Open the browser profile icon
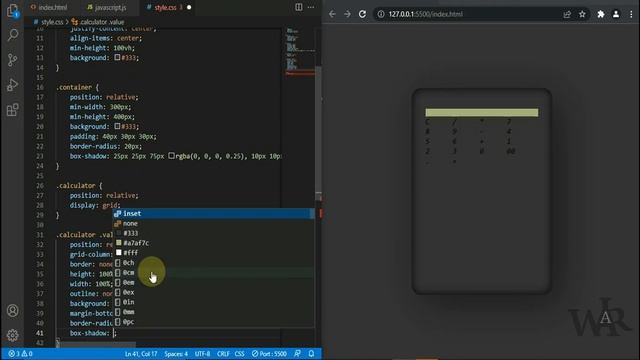Screen dimensions: 640x360 click(x=616, y=14)
